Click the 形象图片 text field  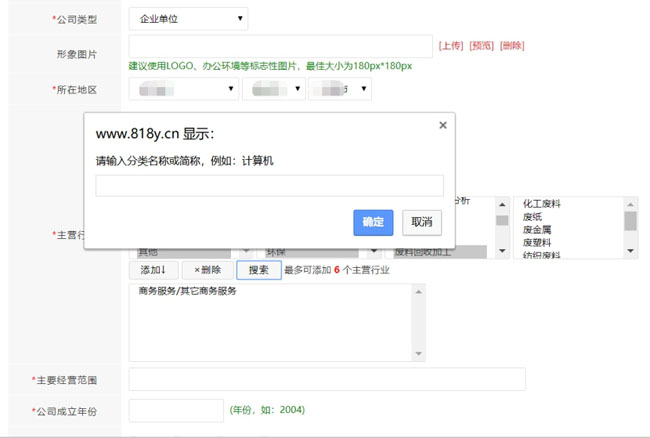tap(280, 46)
